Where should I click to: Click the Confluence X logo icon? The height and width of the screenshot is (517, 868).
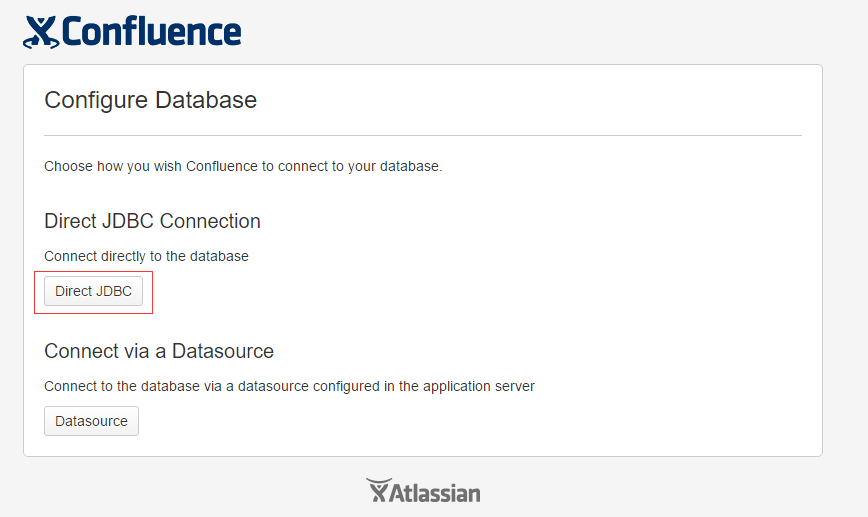(40, 32)
